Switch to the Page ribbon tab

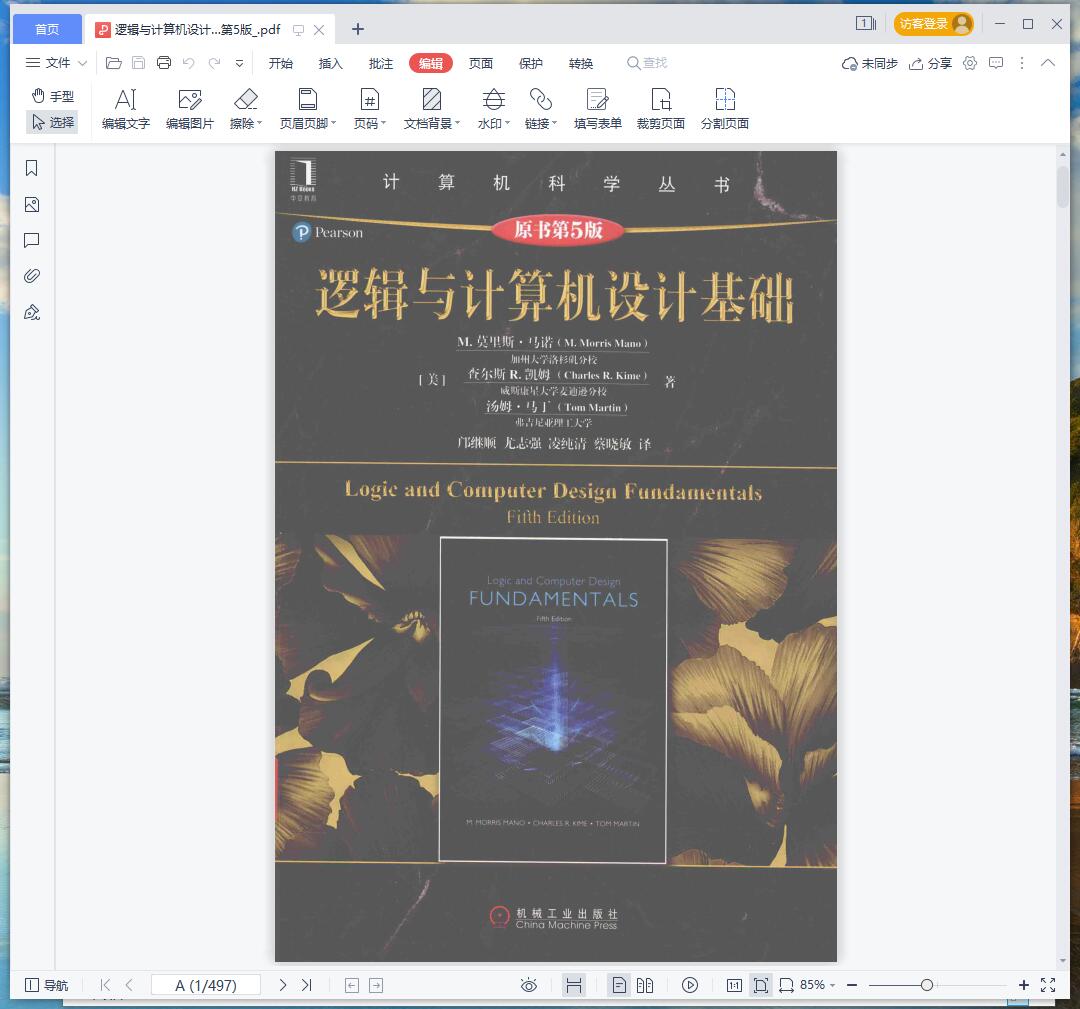pyautogui.click(x=481, y=63)
